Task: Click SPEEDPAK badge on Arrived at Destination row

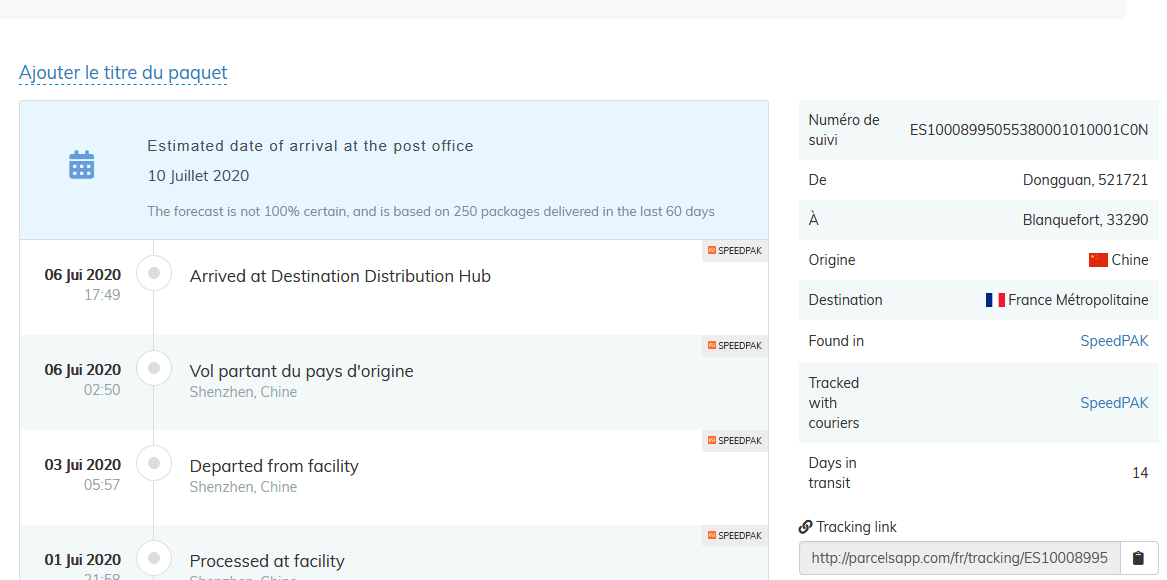Action: (x=735, y=251)
